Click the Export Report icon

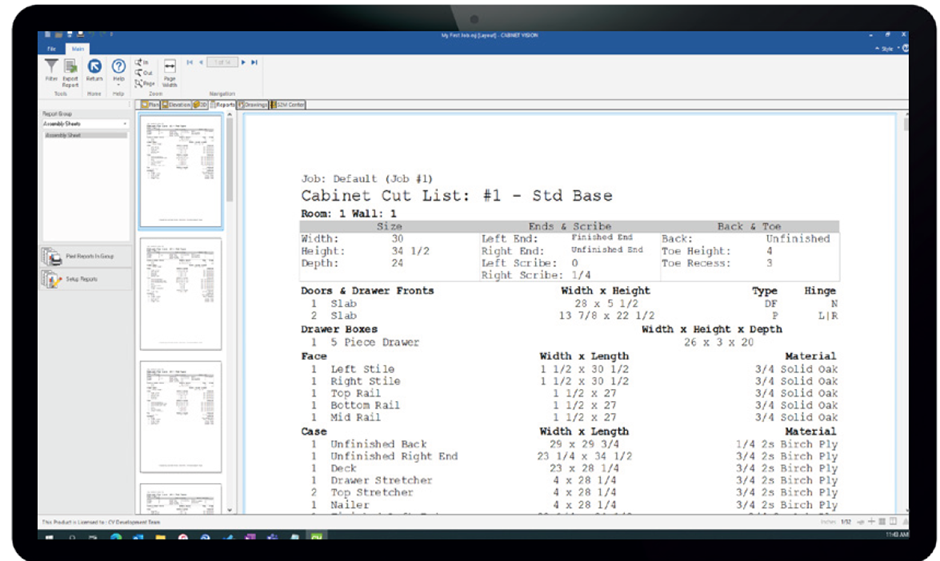70,67
